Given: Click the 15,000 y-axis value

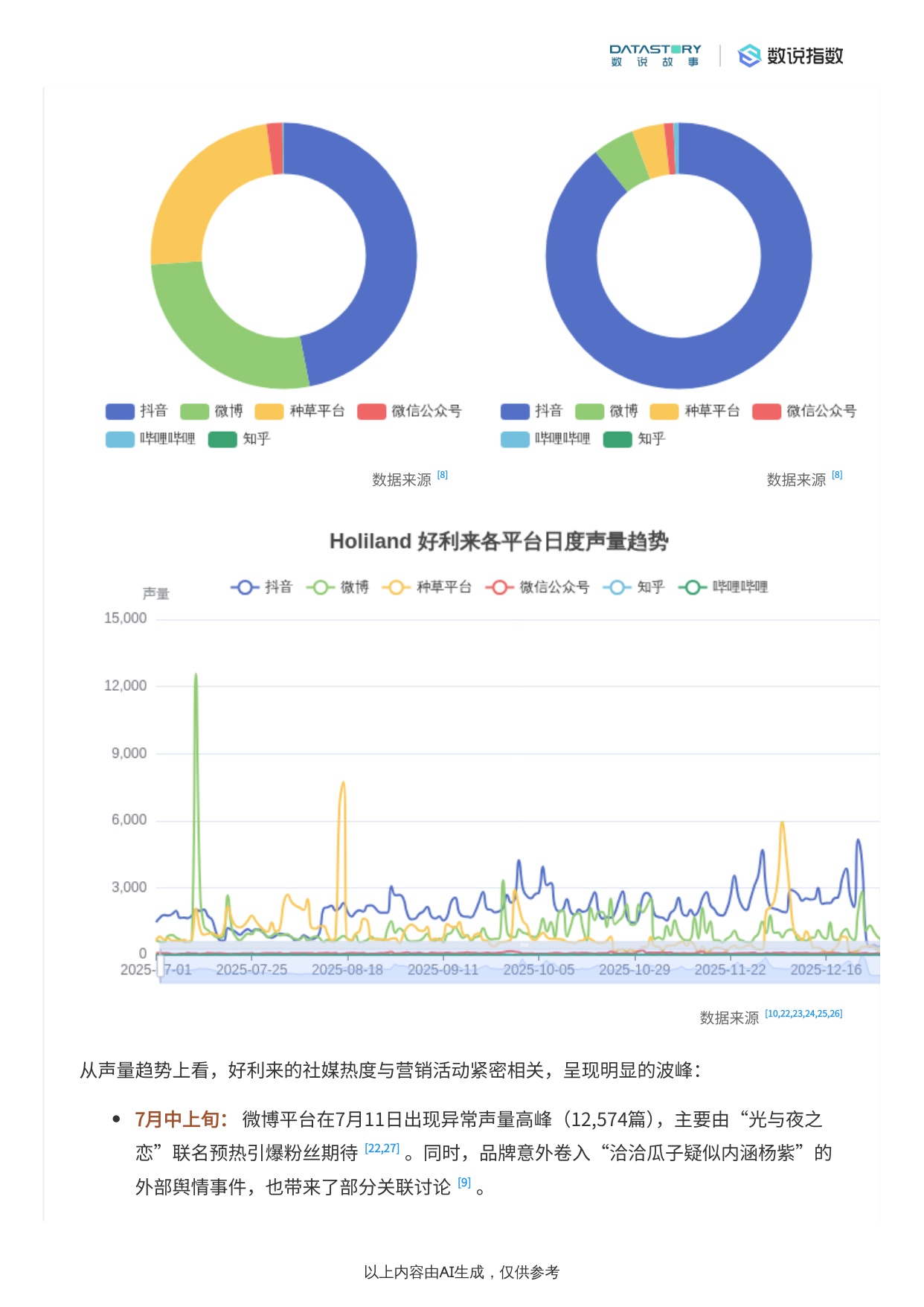Looking at the screenshot, I should [125, 619].
